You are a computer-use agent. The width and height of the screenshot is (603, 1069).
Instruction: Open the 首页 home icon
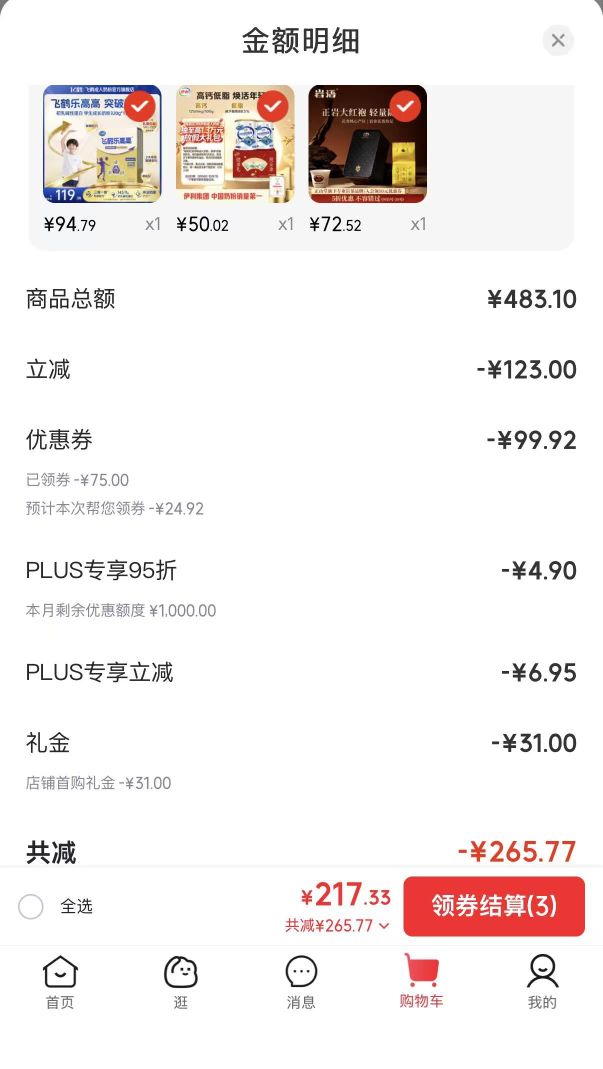[60, 982]
